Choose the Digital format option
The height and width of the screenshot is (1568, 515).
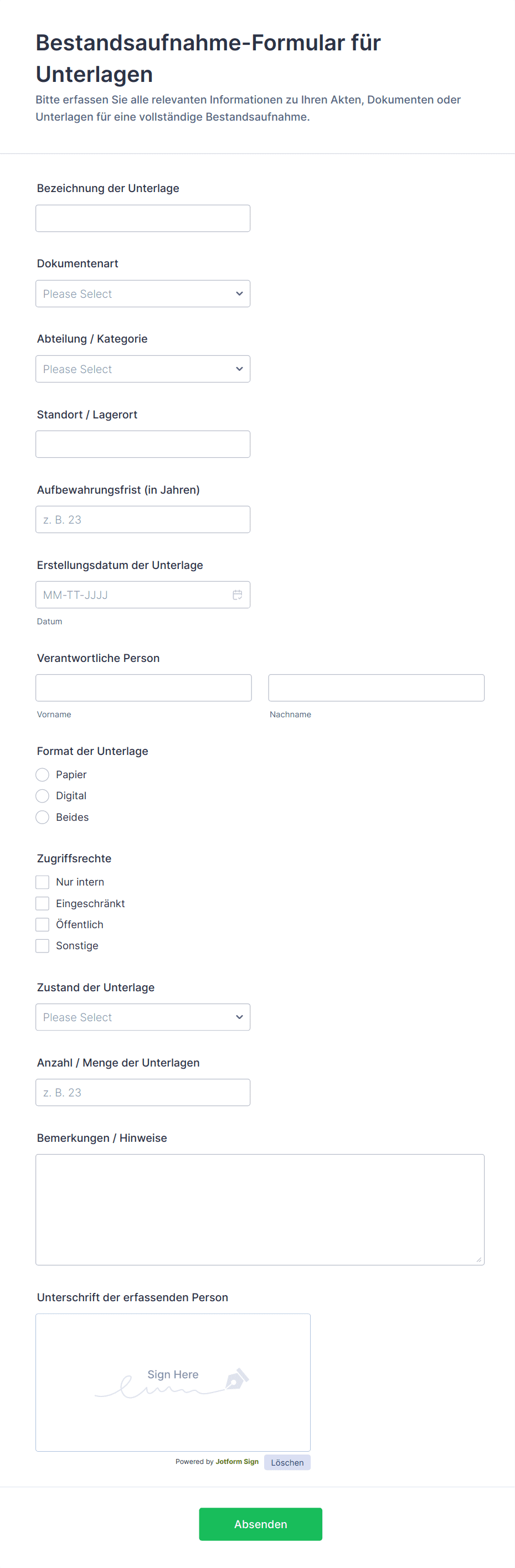coord(43,795)
